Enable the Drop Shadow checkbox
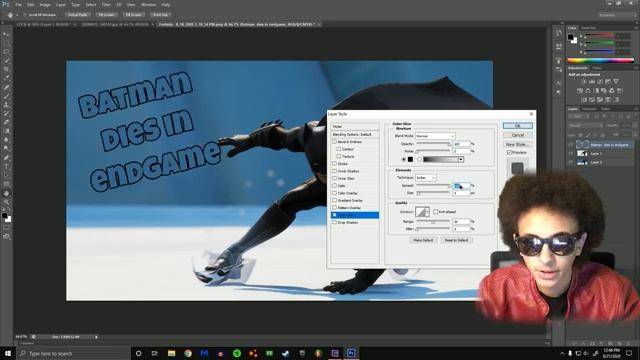 (x=335, y=222)
